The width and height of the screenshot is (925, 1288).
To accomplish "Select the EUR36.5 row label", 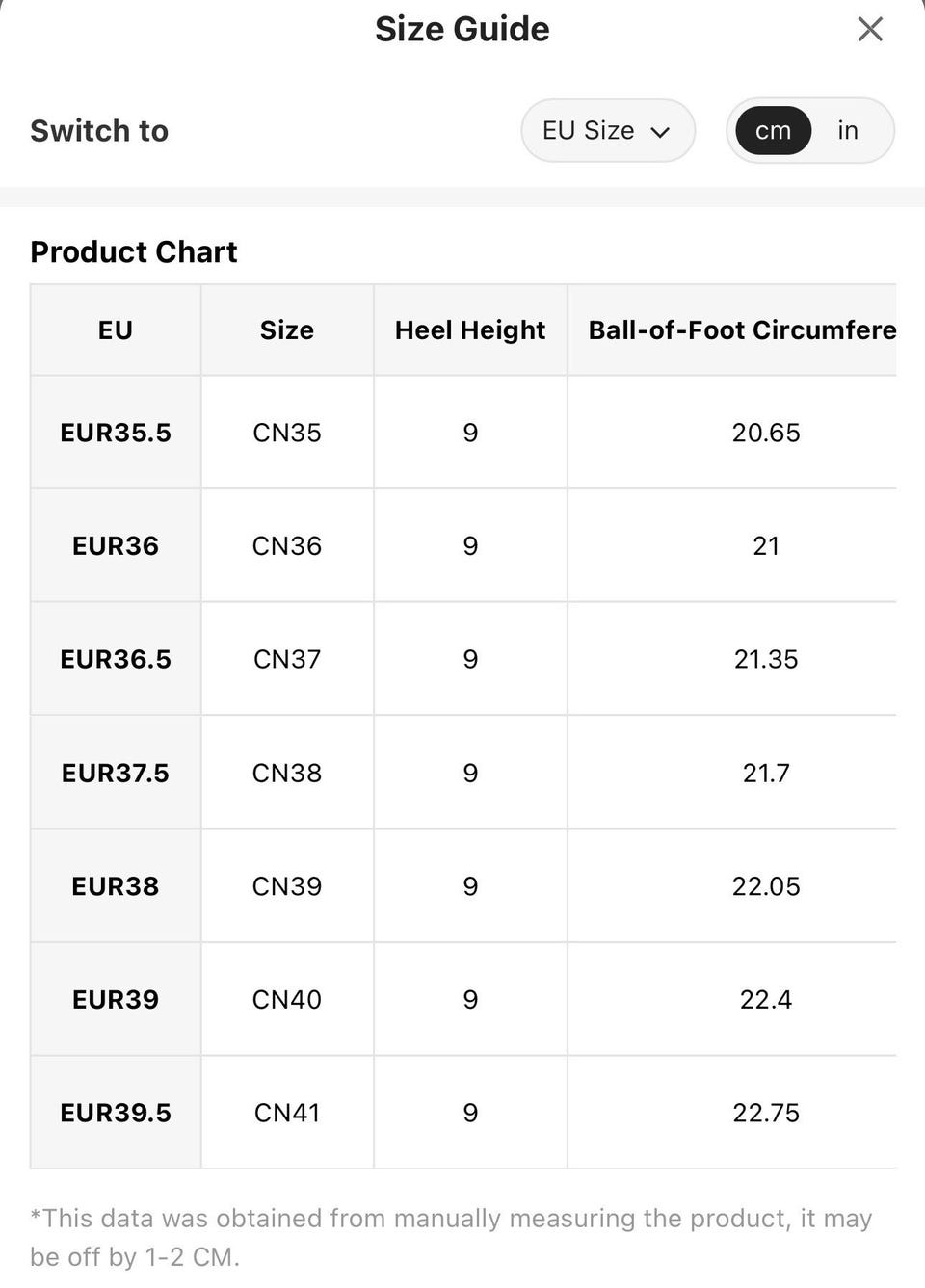I will (x=116, y=659).
